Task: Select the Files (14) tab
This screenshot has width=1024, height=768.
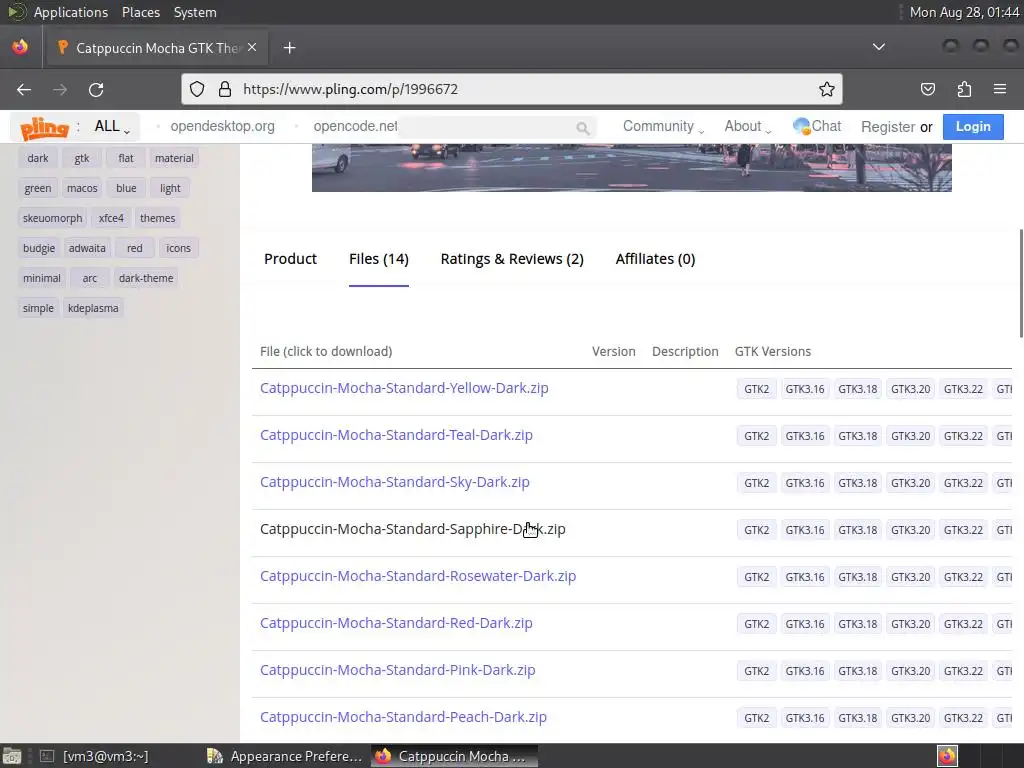Action: click(x=379, y=259)
